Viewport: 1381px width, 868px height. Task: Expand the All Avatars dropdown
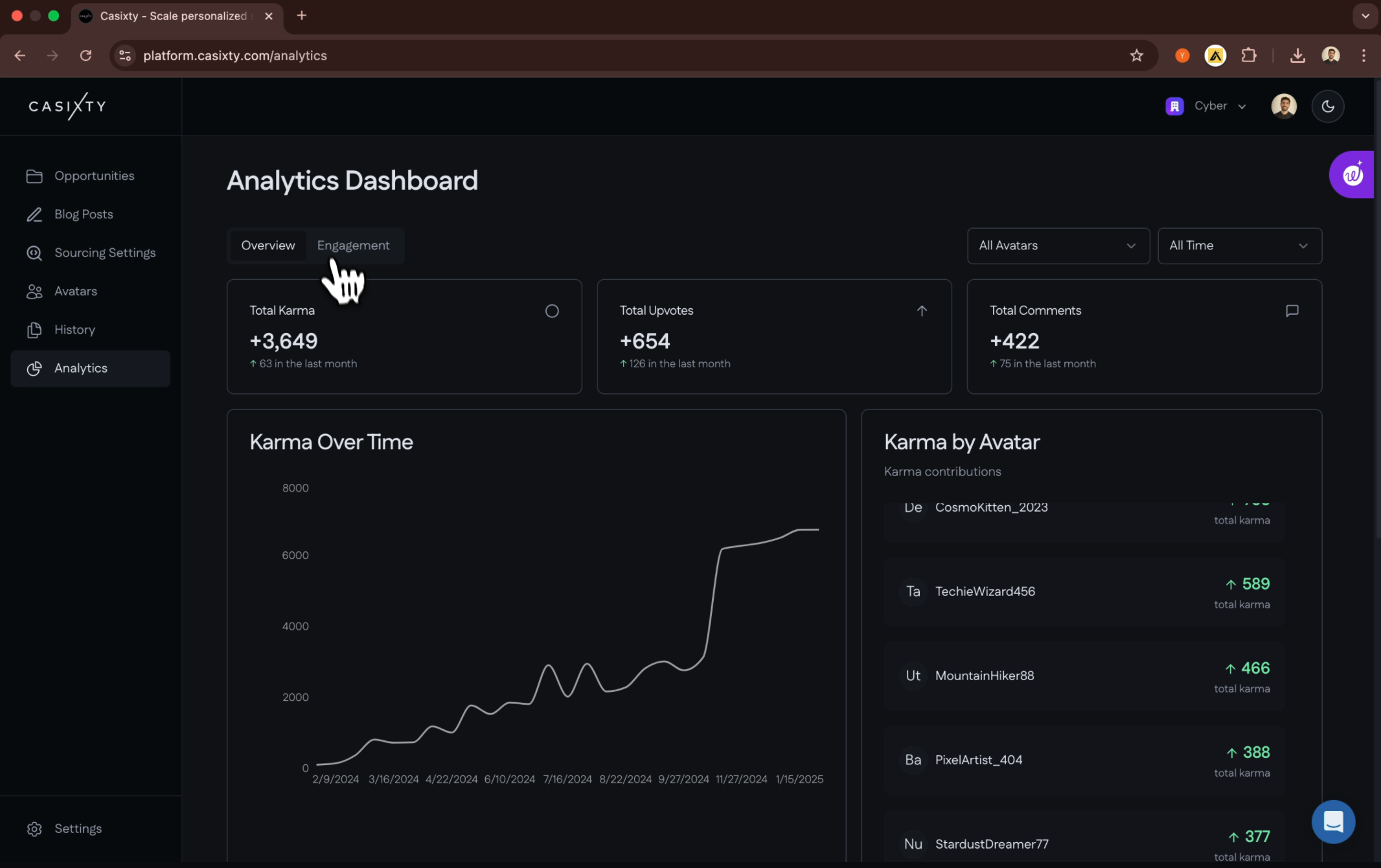coord(1058,246)
